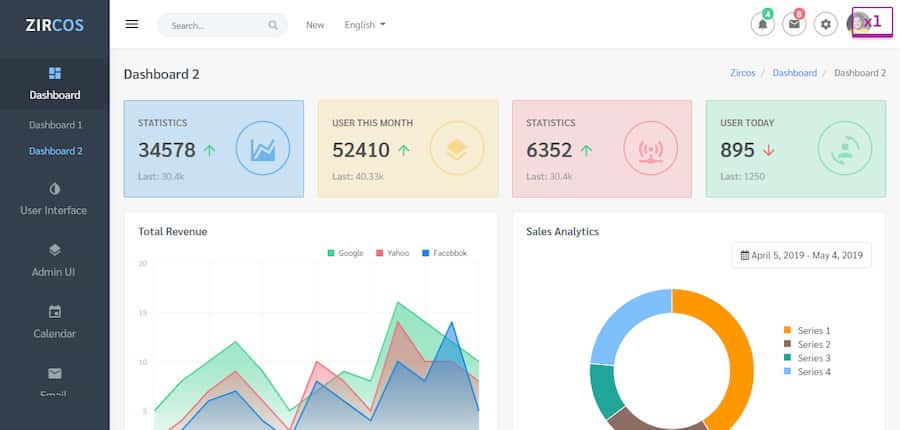Viewport: 900px width, 430px height.
Task: Toggle the Series 3 teal legend swatch
Action: click(x=788, y=358)
